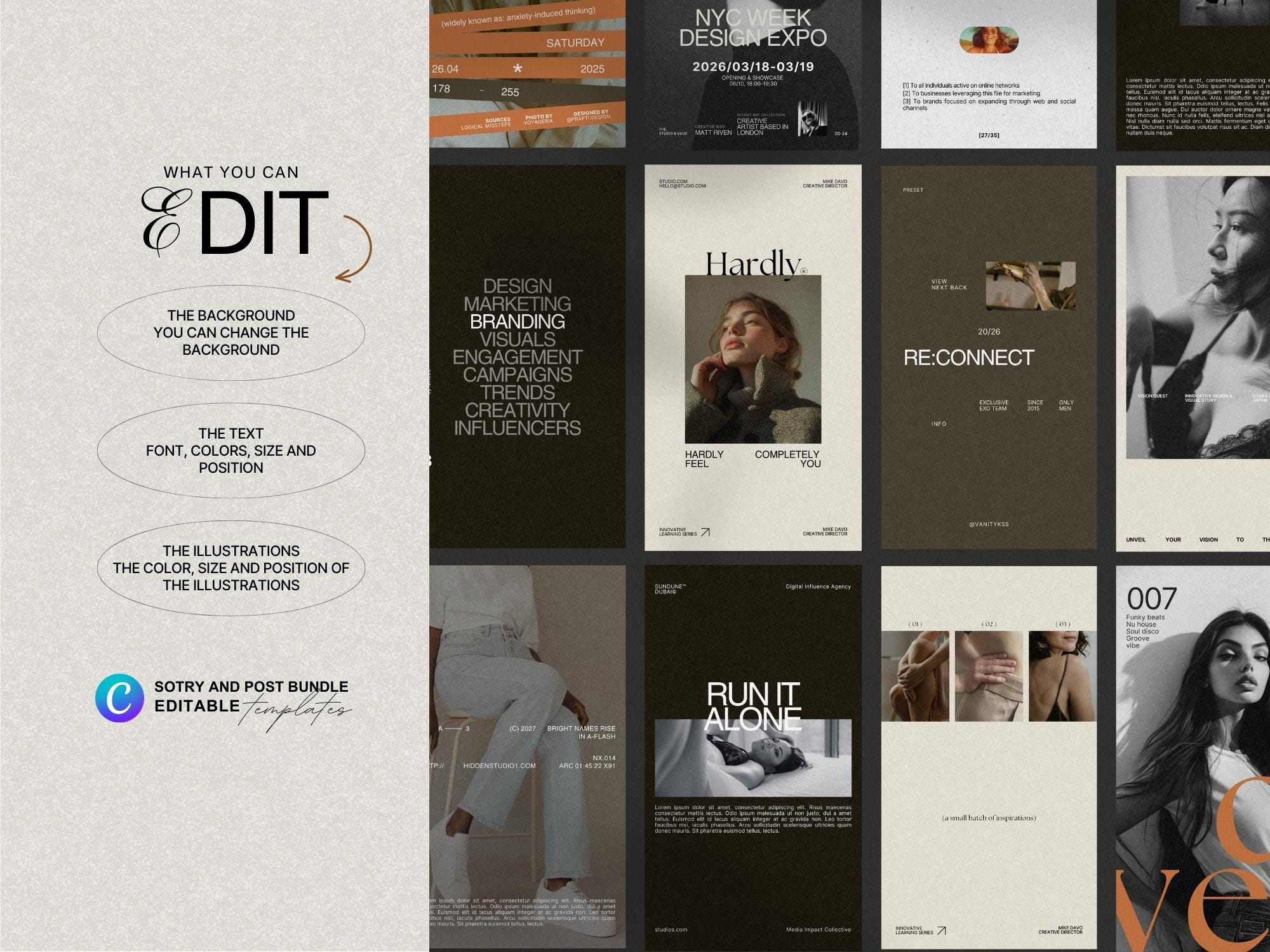Click the Canva logo icon
Image resolution: width=1270 pixels, height=952 pixels.
[119, 698]
